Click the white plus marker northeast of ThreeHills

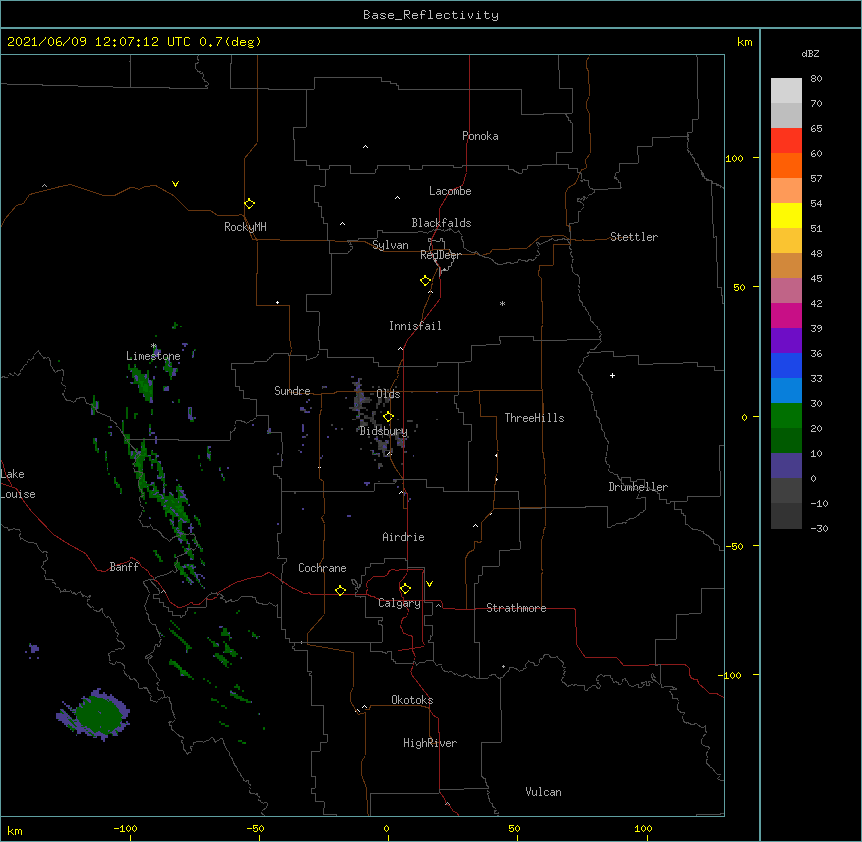(x=612, y=375)
